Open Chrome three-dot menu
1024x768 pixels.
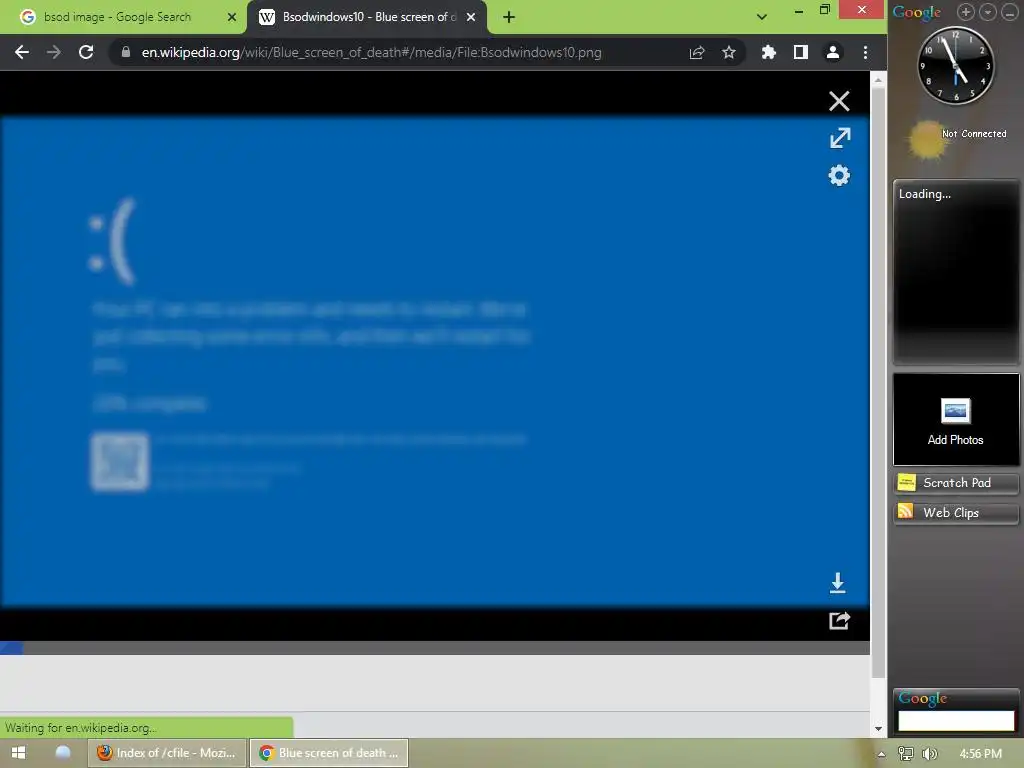[865, 52]
